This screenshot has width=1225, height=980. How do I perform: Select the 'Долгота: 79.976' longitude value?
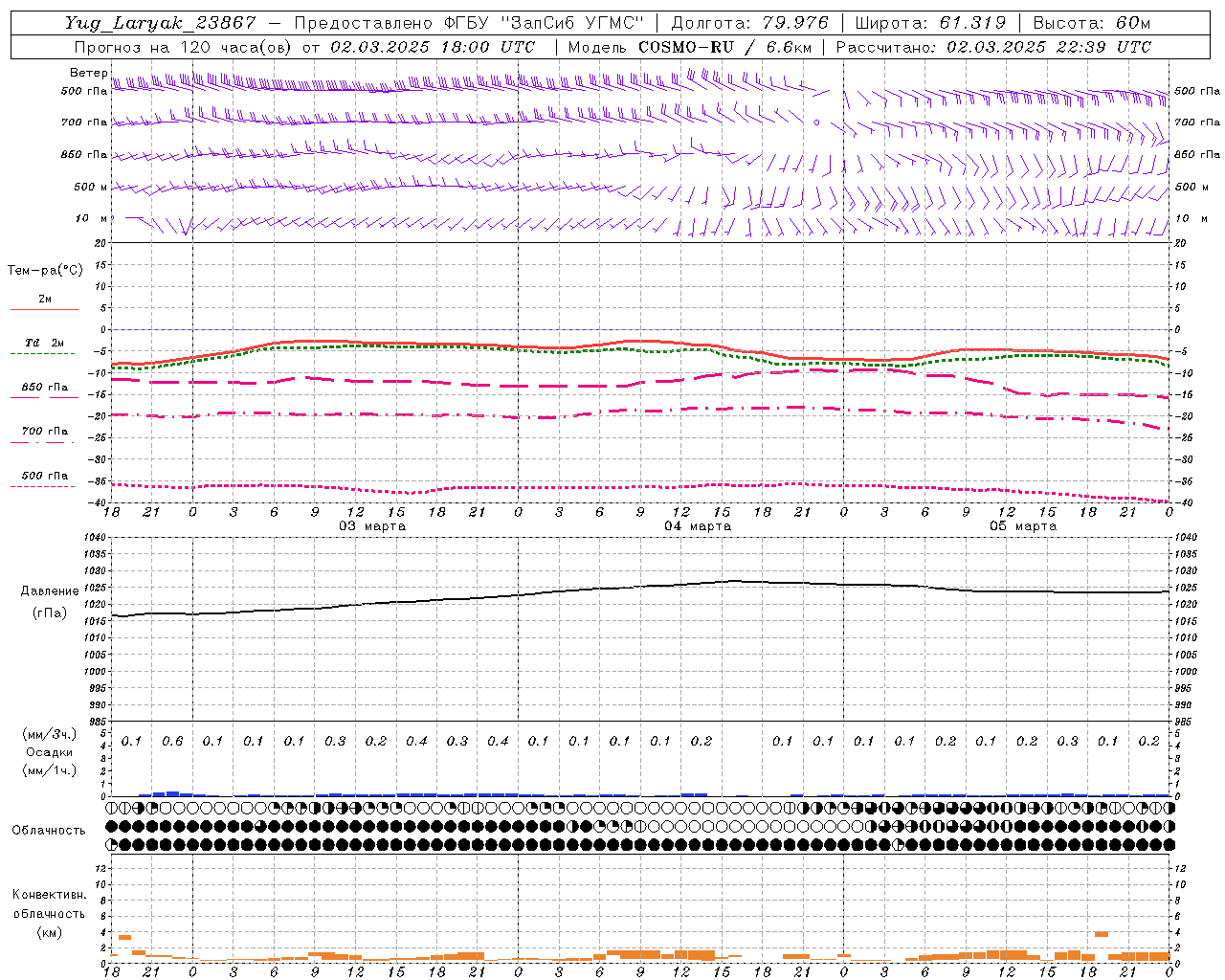pos(750,23)
